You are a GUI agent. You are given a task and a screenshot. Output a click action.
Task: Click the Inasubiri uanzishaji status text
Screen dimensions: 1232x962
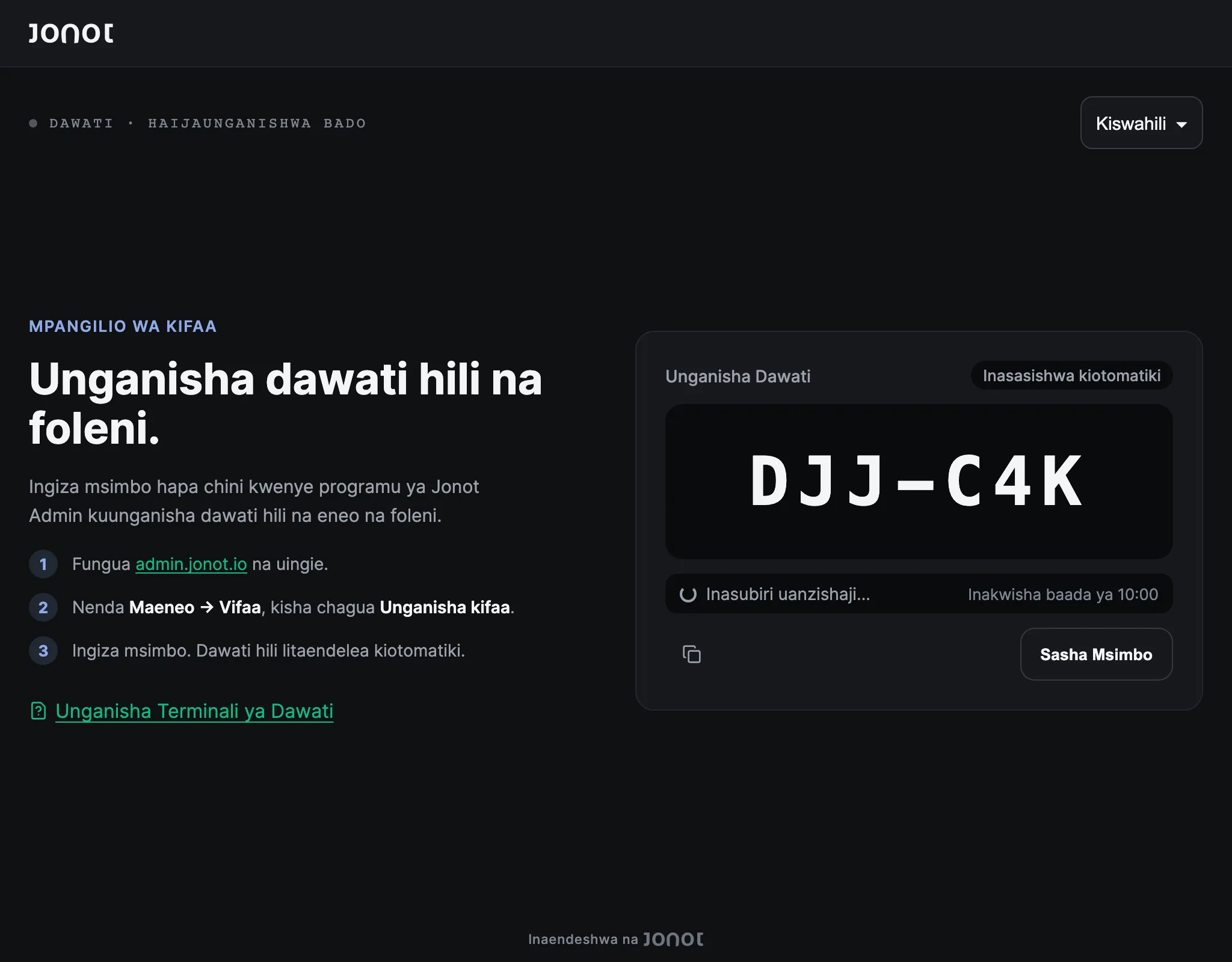[x=788, y=594]
